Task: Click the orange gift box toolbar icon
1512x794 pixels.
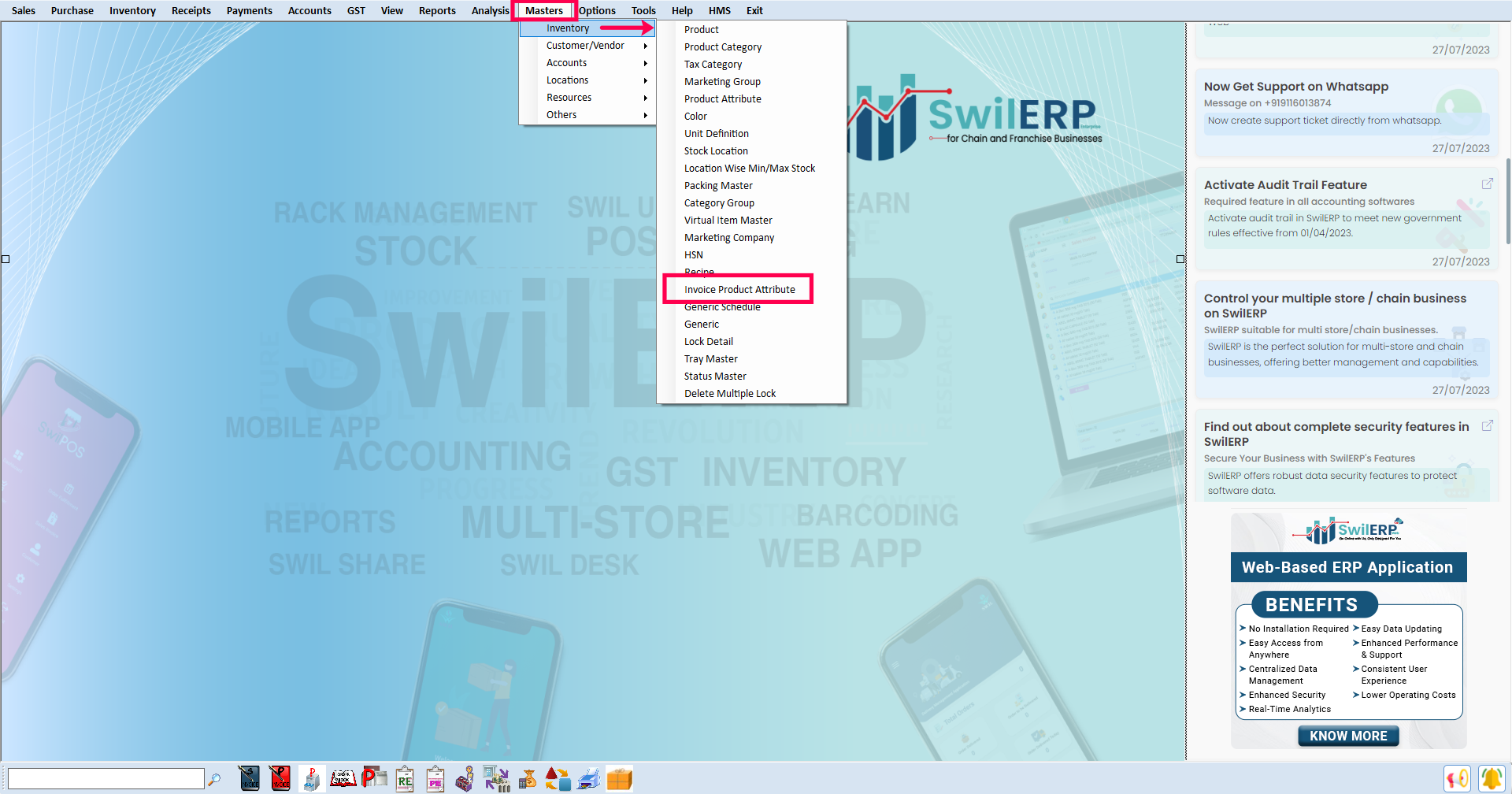Action: tap(619, 778)
